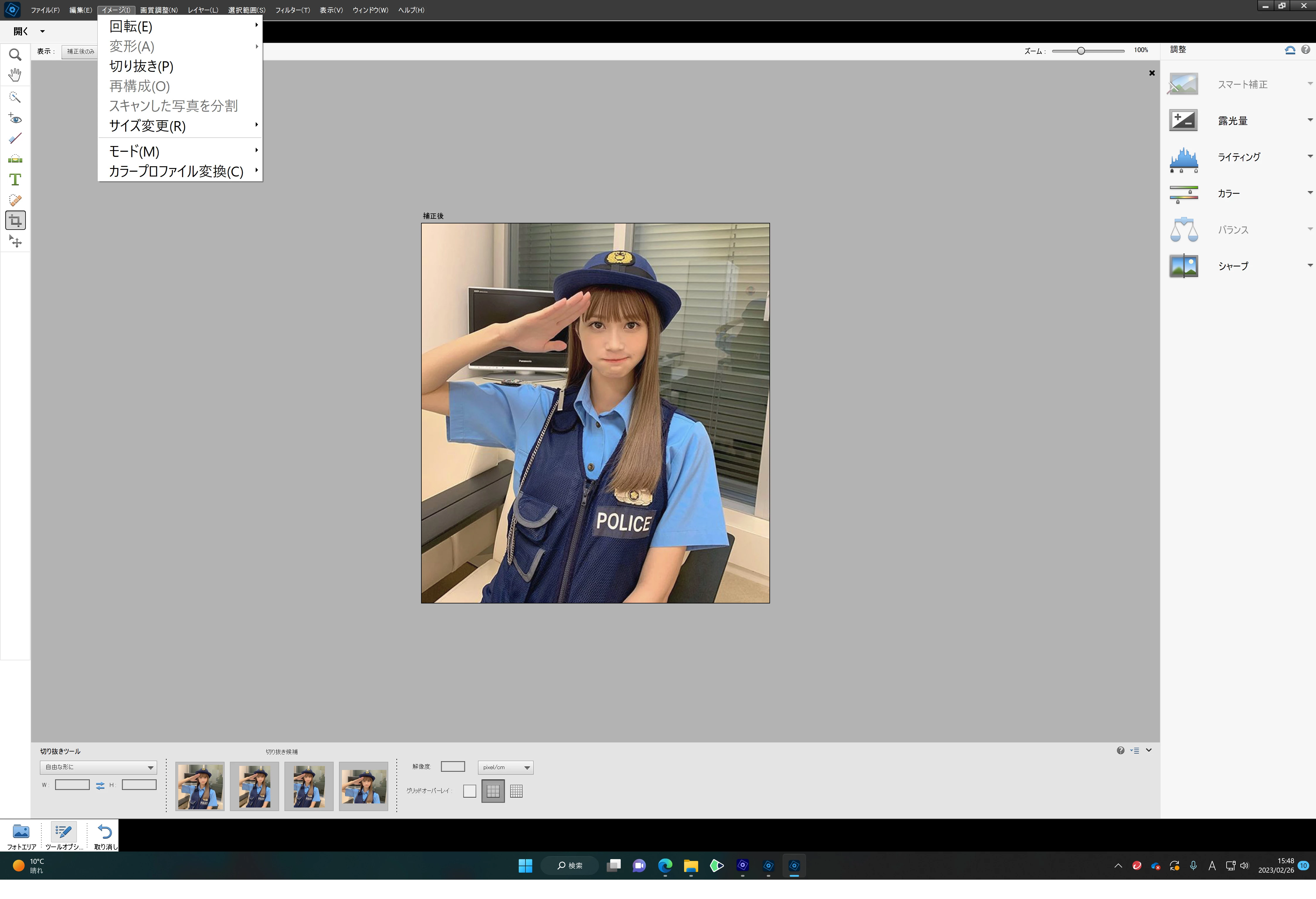Pick the fourth landscape crop suggestion thumbnail
This screenshot has height=899, width=1316.
point(364,786)
